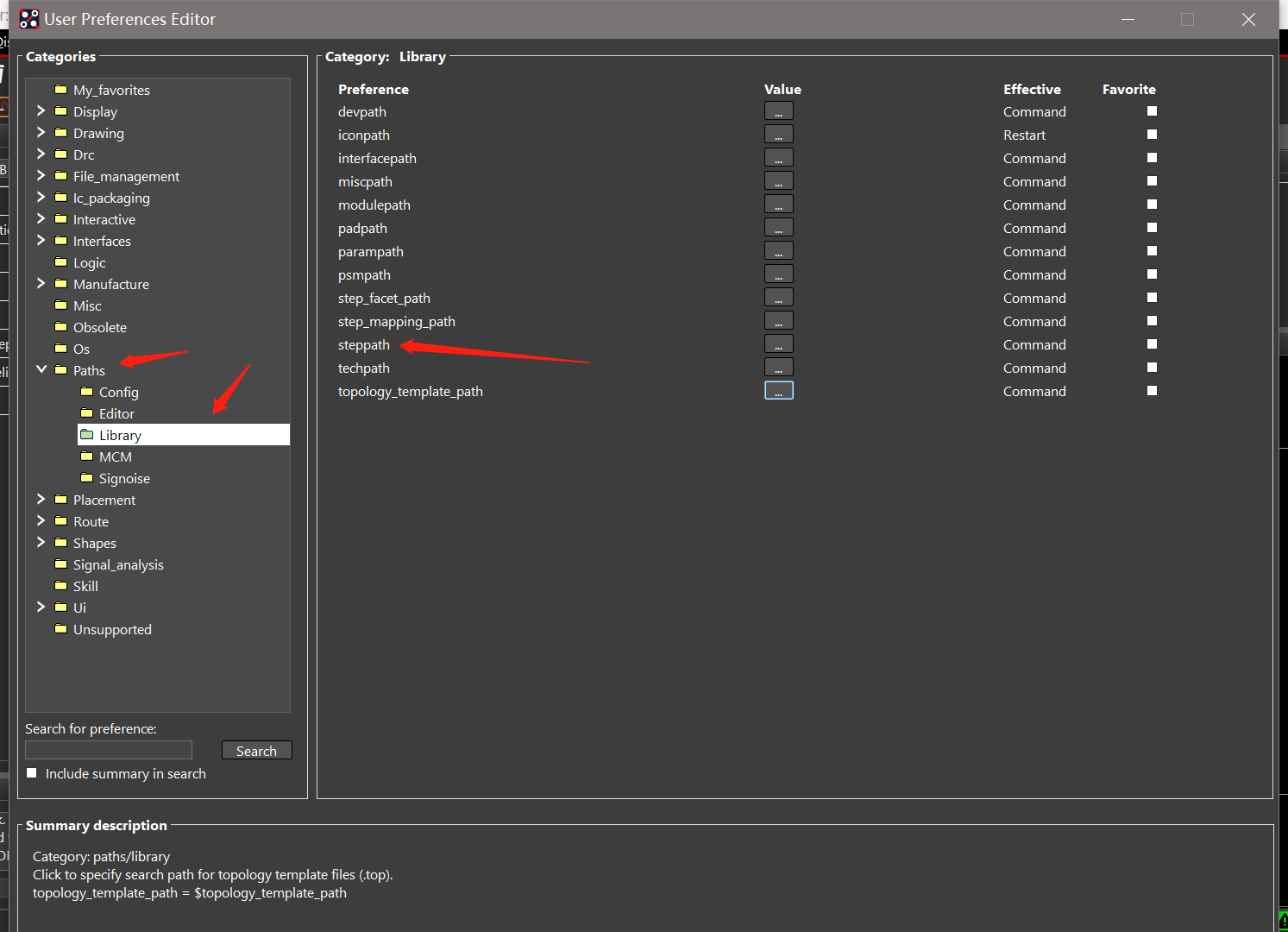This screenshot has width=1288, height=932.
Task: Click the topology_template_path preference name
Action: pos(411,391)
